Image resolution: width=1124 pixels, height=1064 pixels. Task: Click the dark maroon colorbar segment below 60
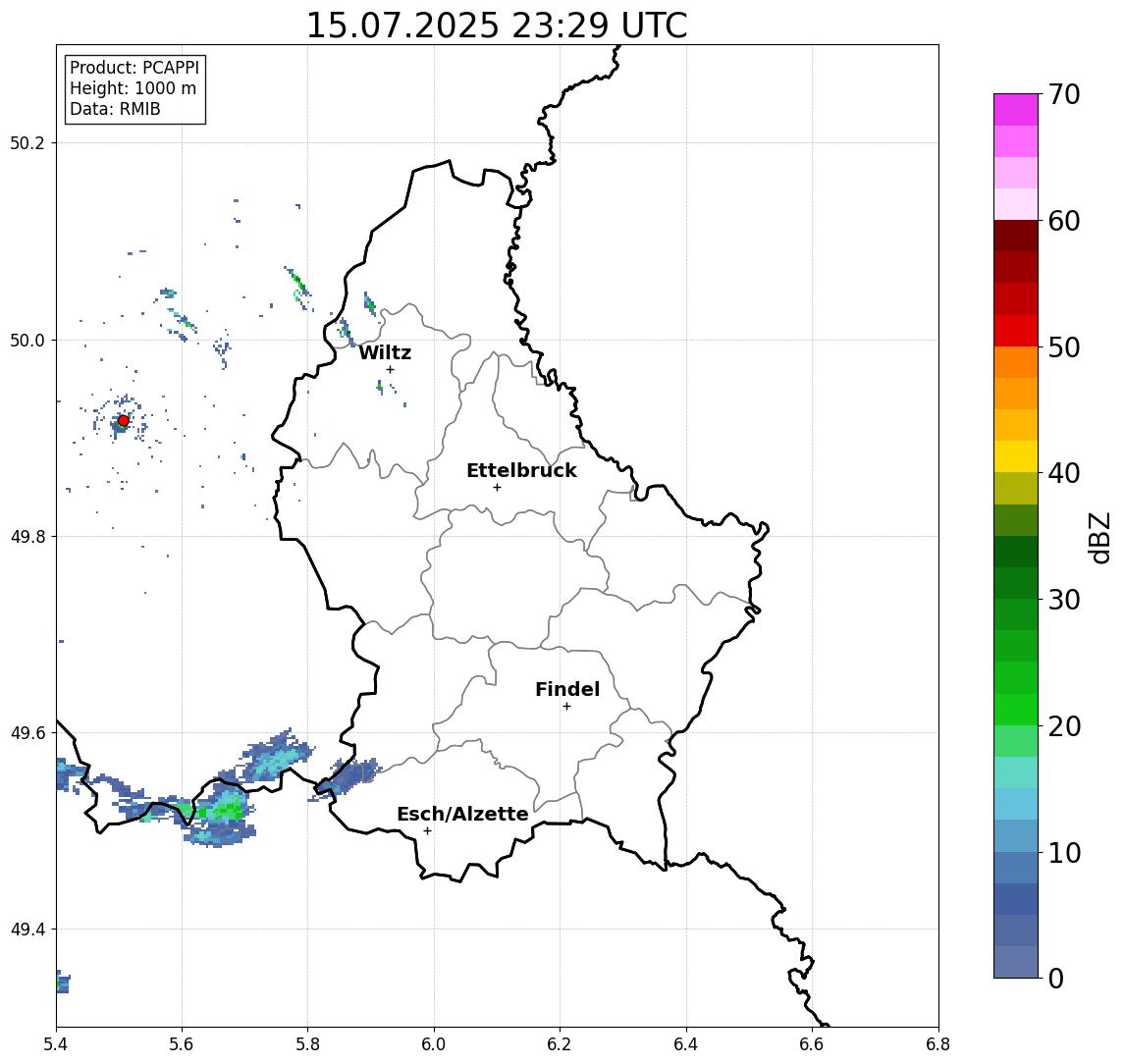1016,236
